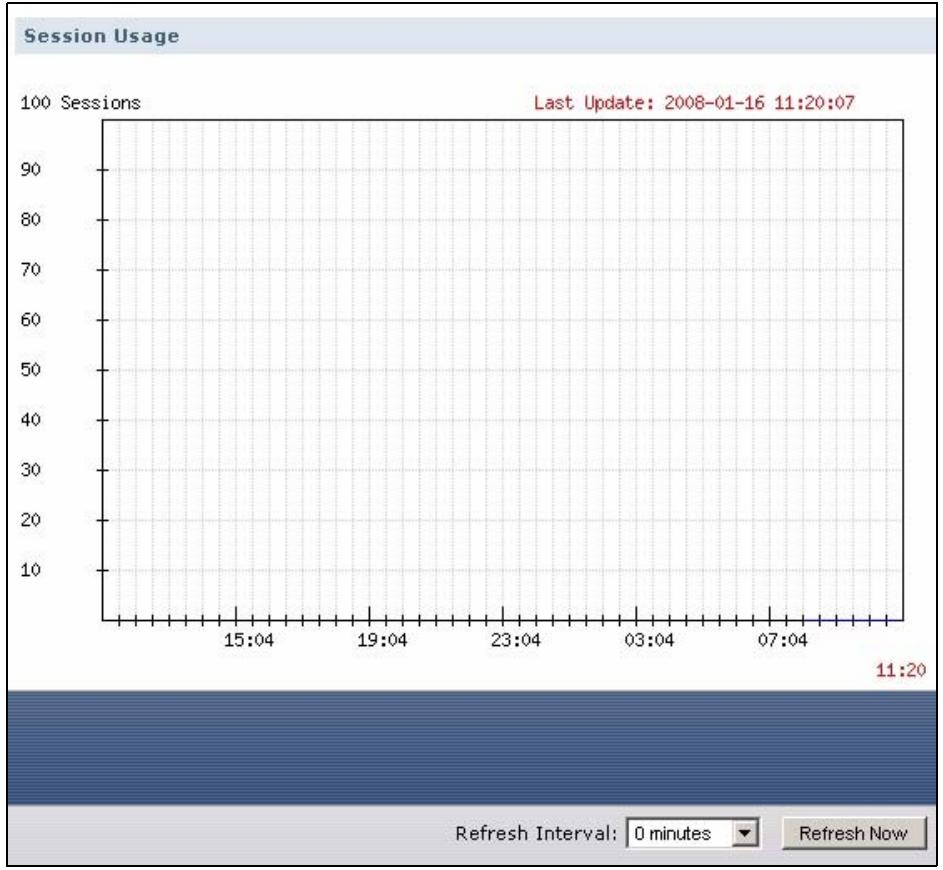The height and width of the screenshot is (870, 943).
Task: Click the red 11:20 current time label
Action: pyautogui.click(x=901, y=670)
